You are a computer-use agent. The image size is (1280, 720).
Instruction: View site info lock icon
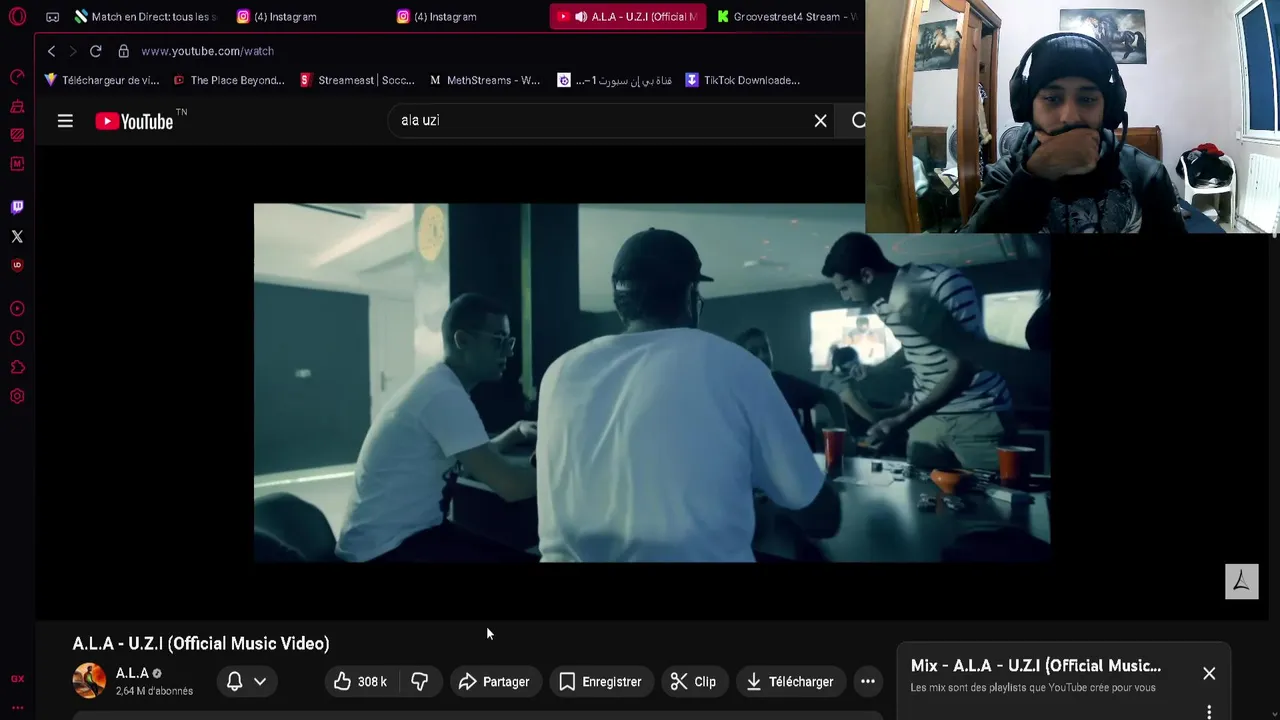click(x=123, y=51)
